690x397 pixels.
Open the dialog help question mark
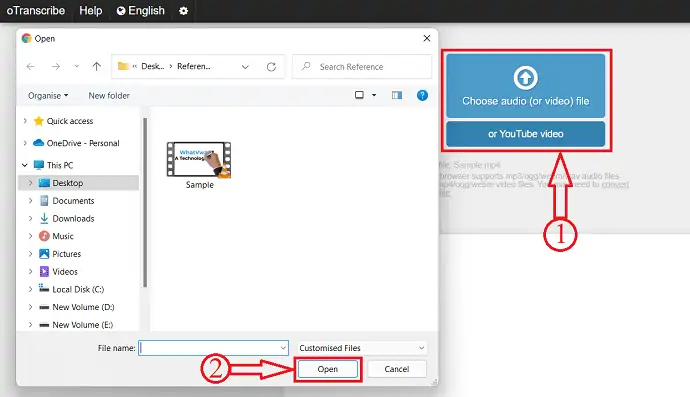click(x=422, y=95)
